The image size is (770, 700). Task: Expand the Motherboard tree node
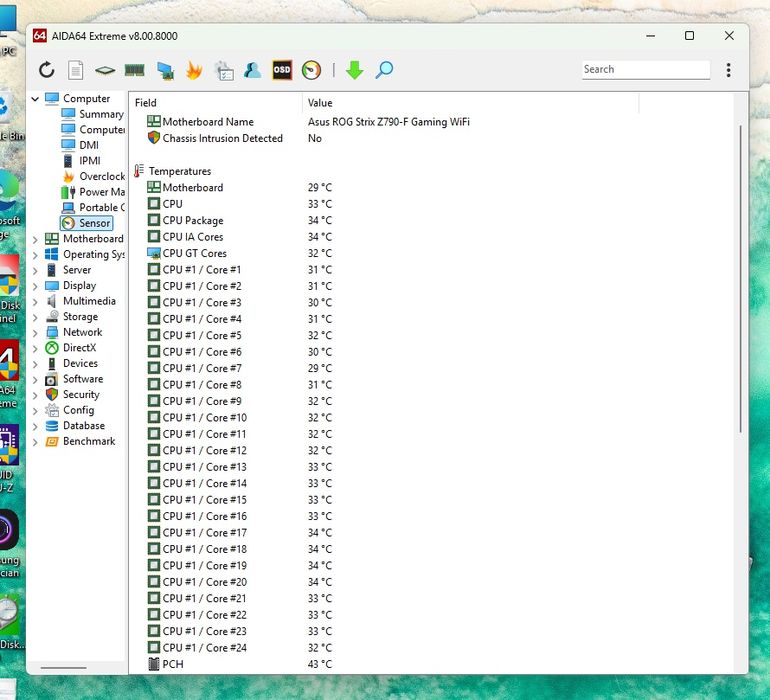coord(35,239)
